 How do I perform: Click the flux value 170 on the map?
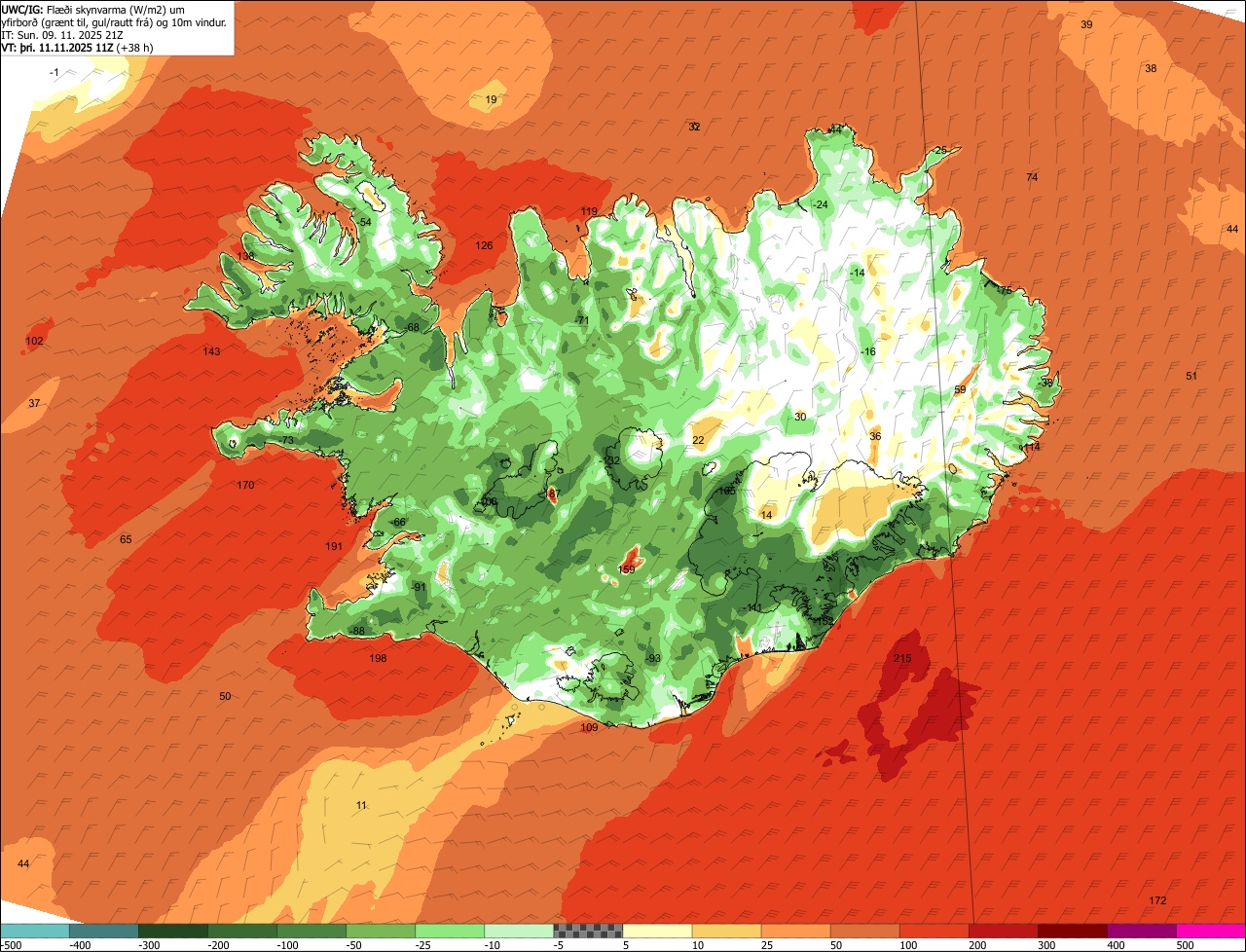[245, 485]
